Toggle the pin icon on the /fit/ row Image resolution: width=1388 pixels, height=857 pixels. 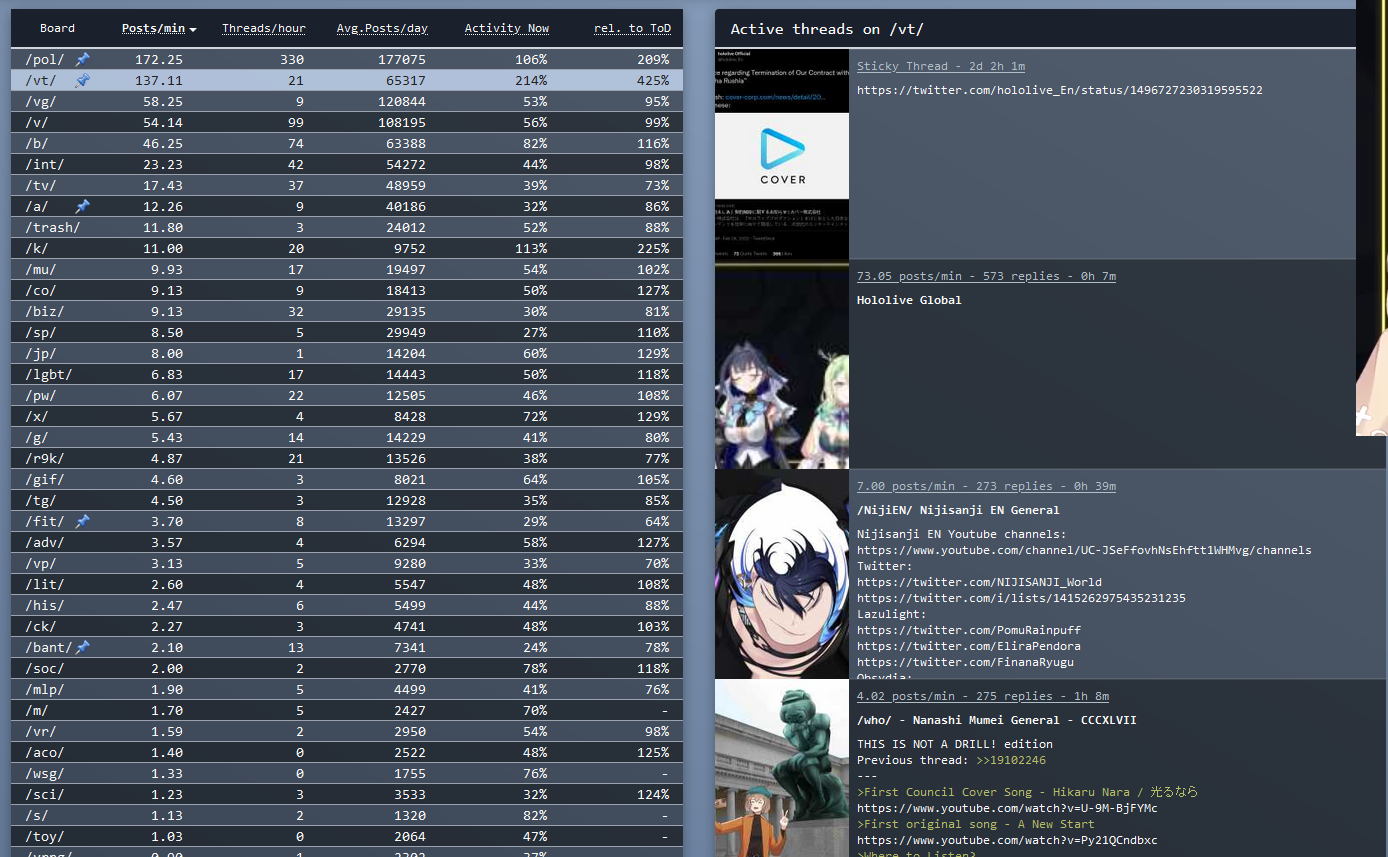(82, 522)
